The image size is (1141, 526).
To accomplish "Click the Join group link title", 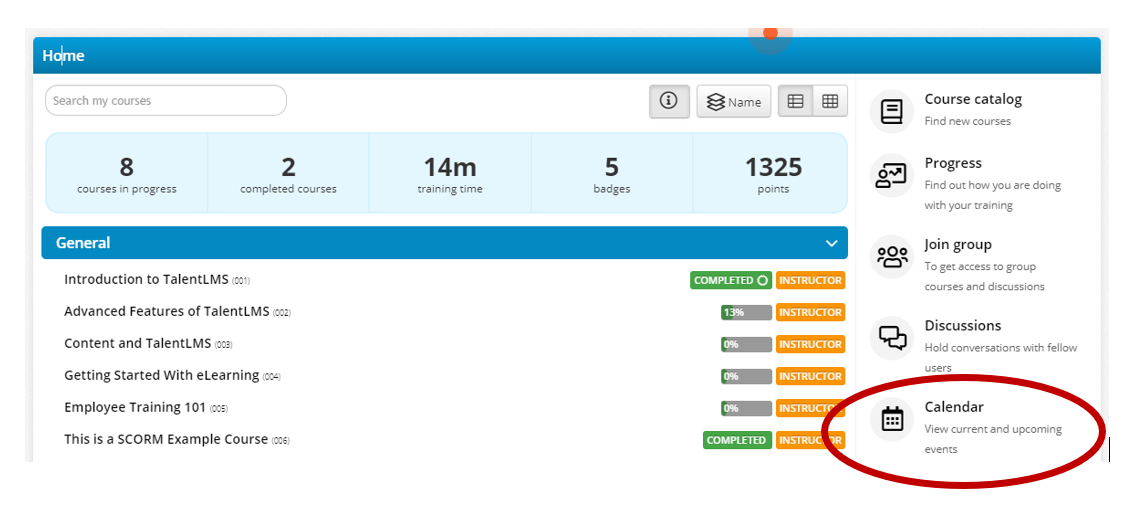I will click(958, 244).
